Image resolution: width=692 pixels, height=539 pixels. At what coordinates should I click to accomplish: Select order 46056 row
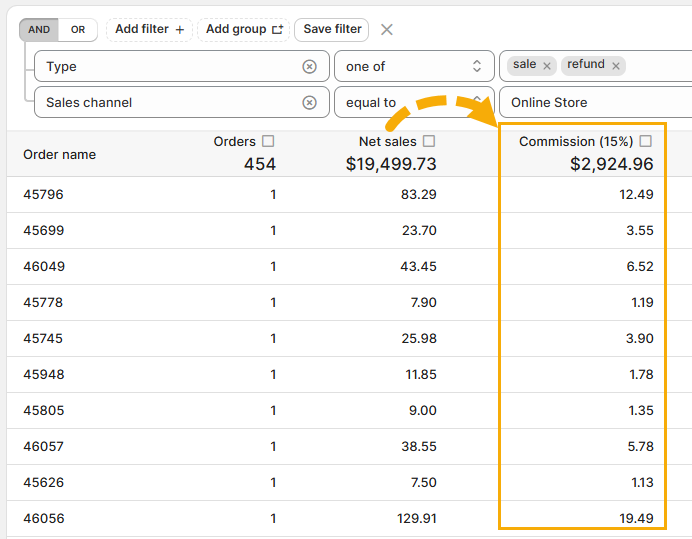tap(43, 519)
